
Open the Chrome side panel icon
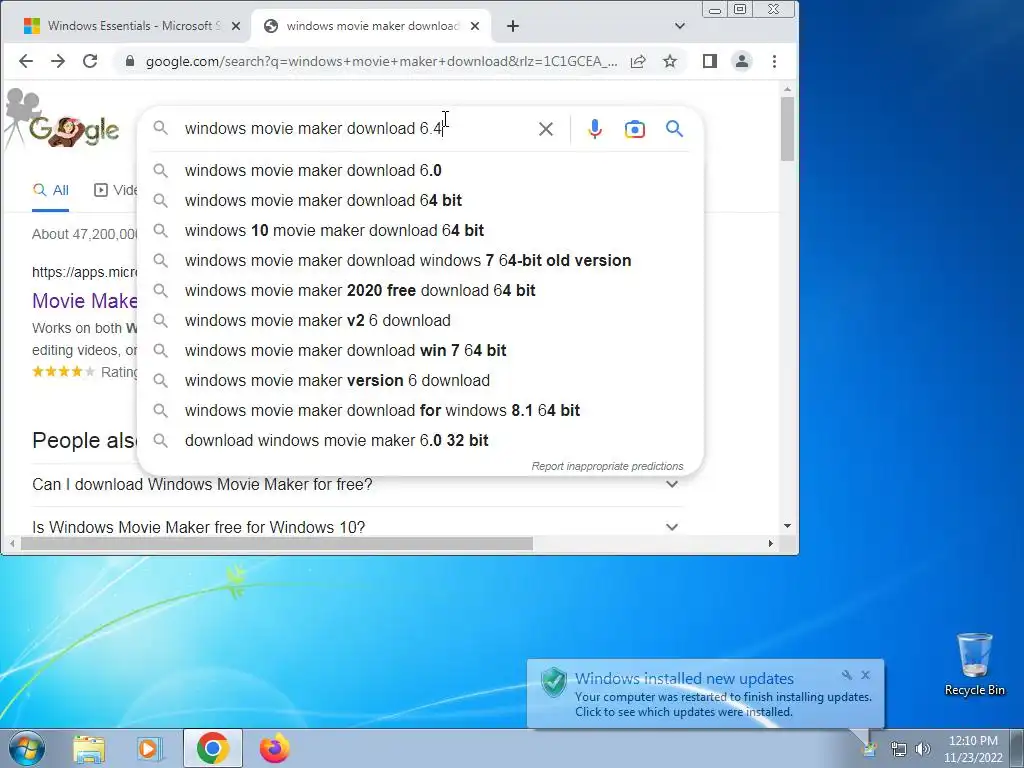(710, 61)
